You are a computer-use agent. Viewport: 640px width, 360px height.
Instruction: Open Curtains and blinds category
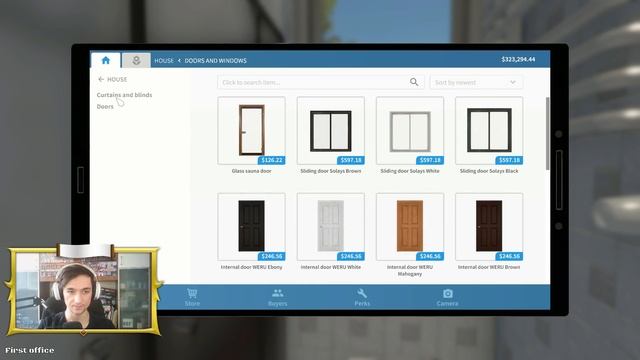[124, 95]
